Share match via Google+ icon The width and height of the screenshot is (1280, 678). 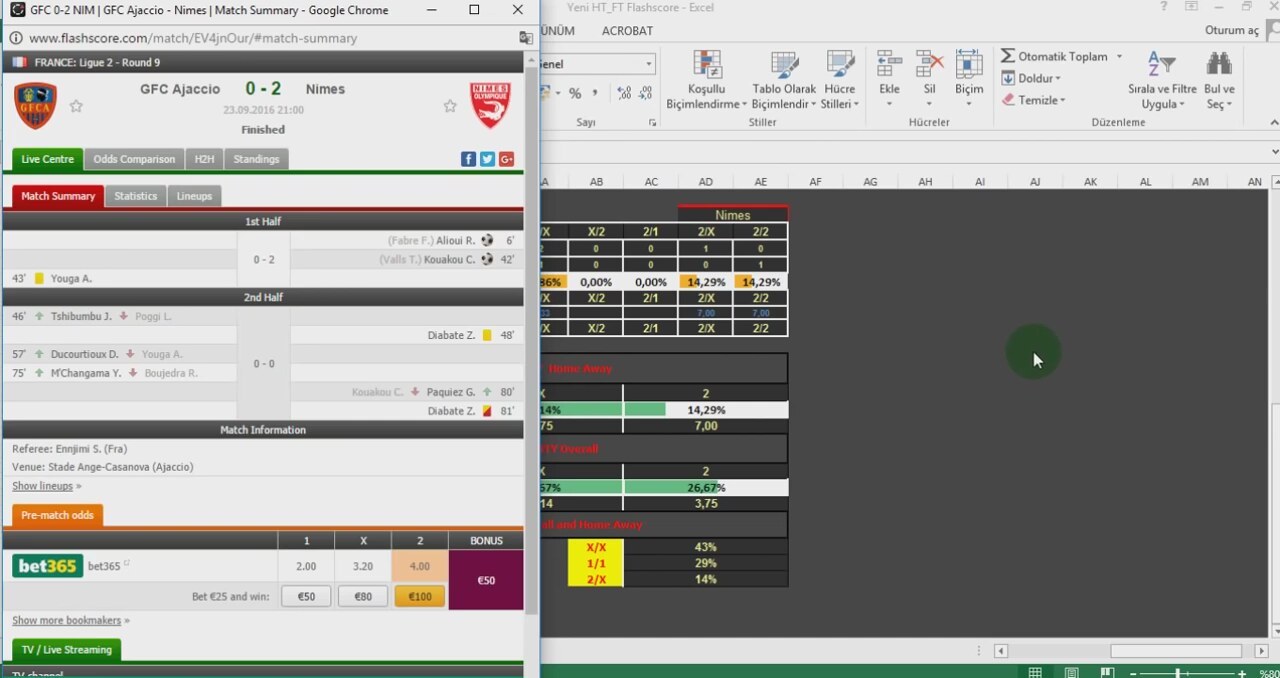pos(506,159)
